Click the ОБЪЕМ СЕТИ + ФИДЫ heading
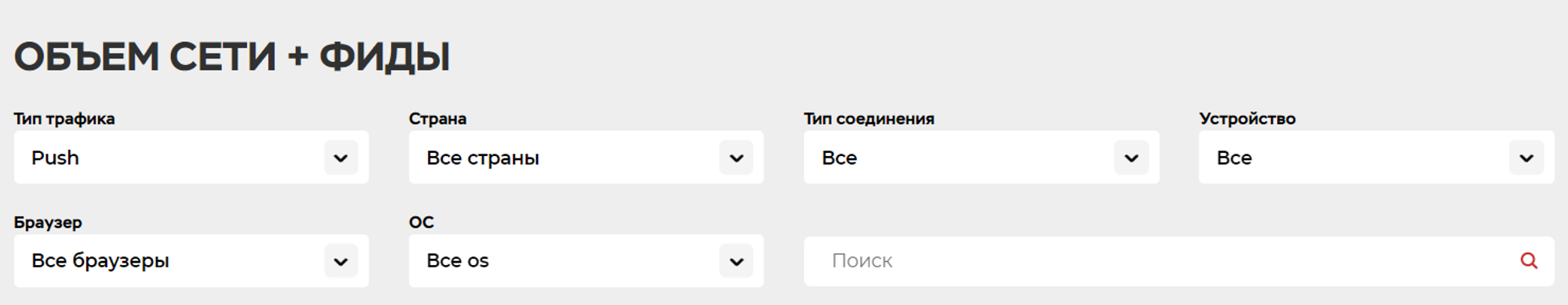1568x305 pixels. (232, 57)
